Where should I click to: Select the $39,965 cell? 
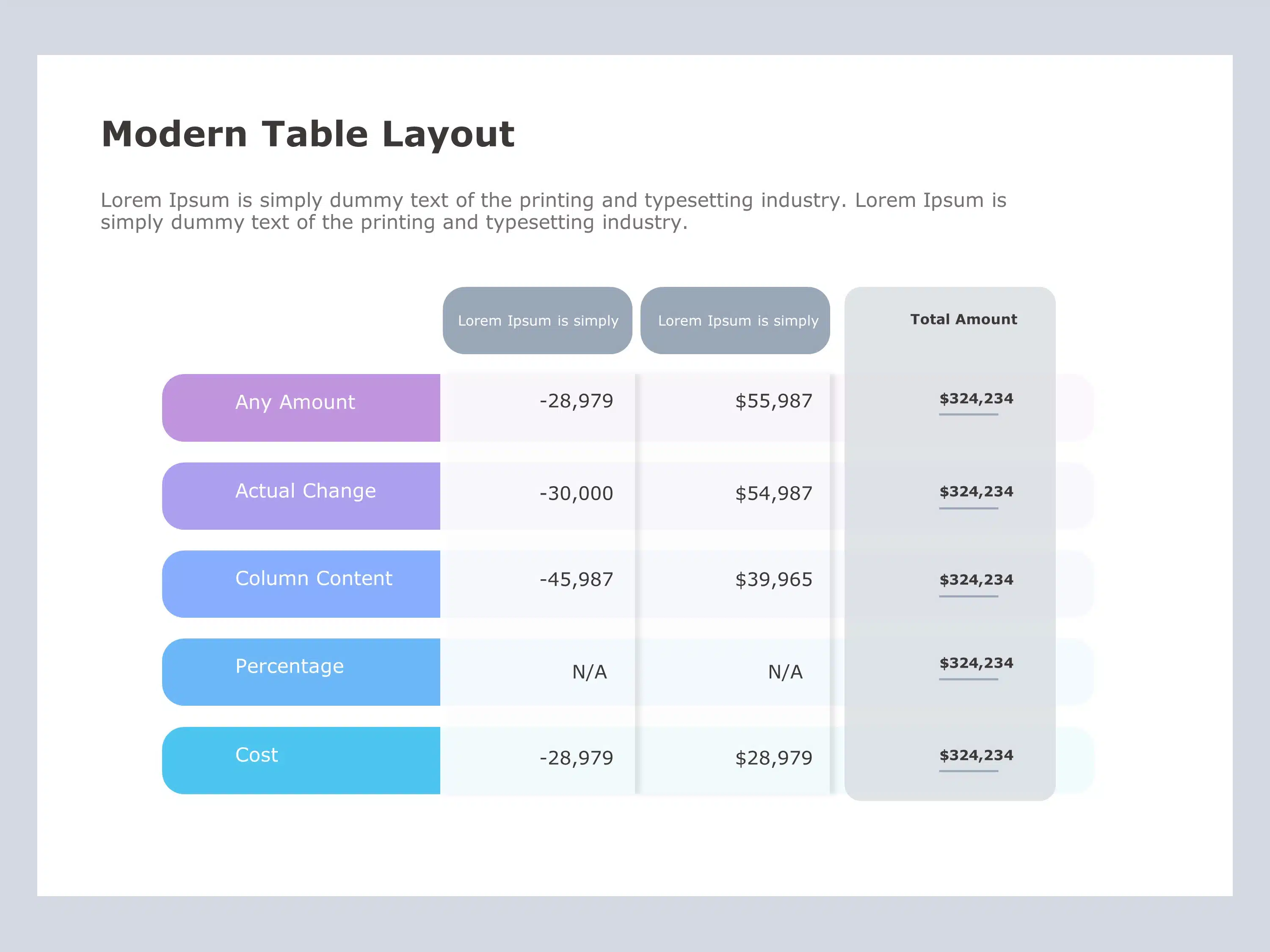pyautogui.click(x=774, y=580)
